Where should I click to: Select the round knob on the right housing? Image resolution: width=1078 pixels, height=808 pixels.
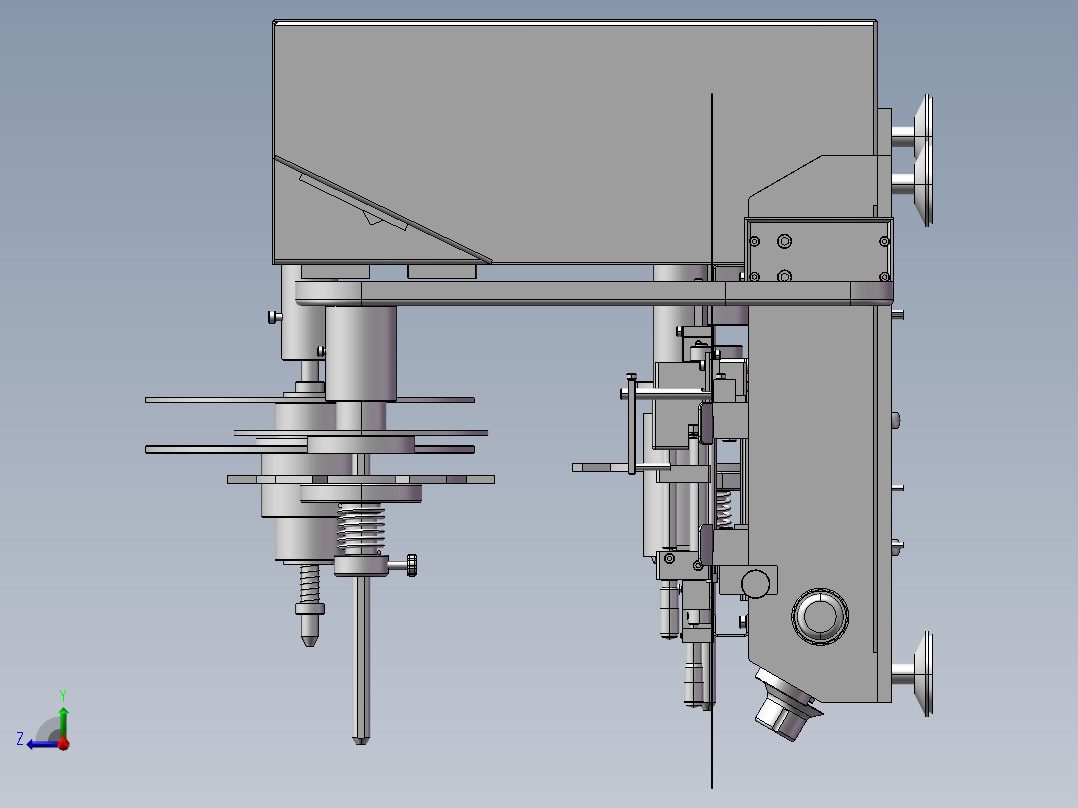pyautogui.click(x=819, y=616)
